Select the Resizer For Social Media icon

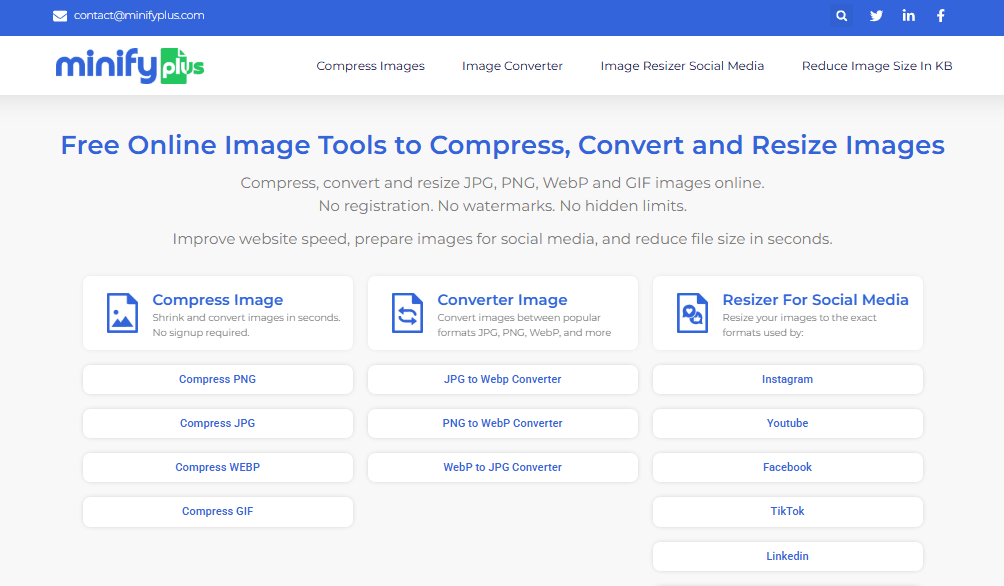click(x=691, y=312)
